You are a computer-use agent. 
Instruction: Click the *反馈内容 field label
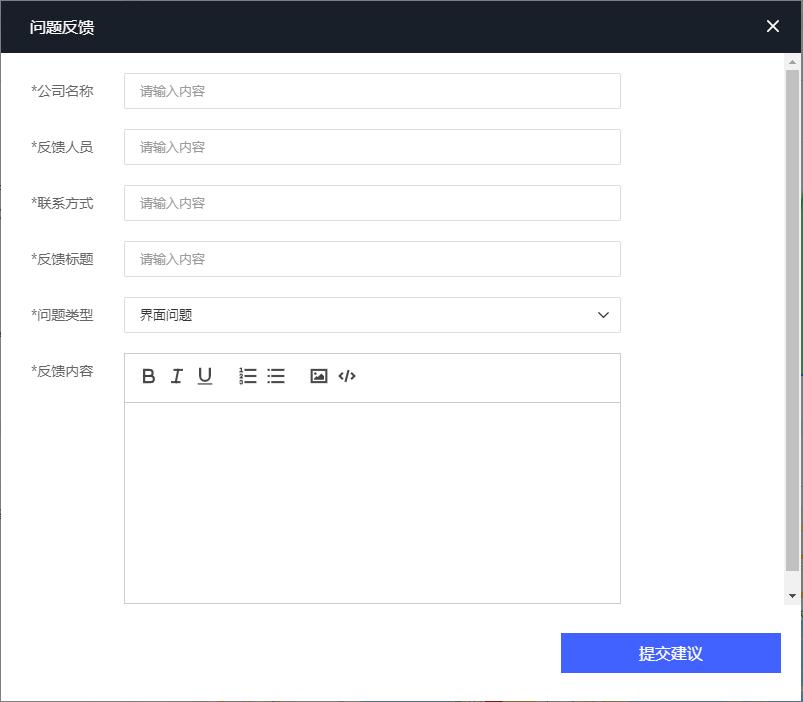click(63, 371)
